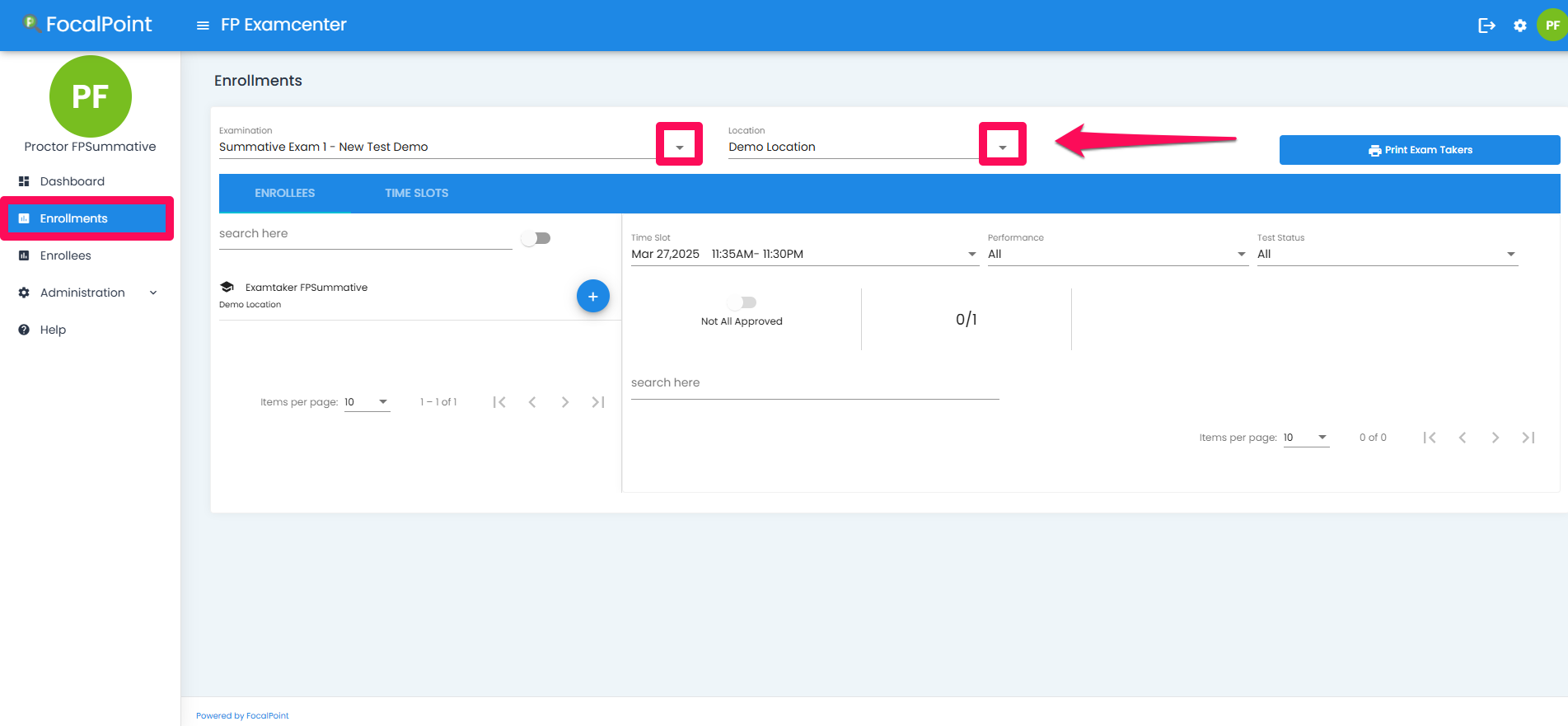Image resolution: width=1568 pixels, height=726 pixels.
Task: Click the Print Exam Takers button
Action: coord(1419,150)
